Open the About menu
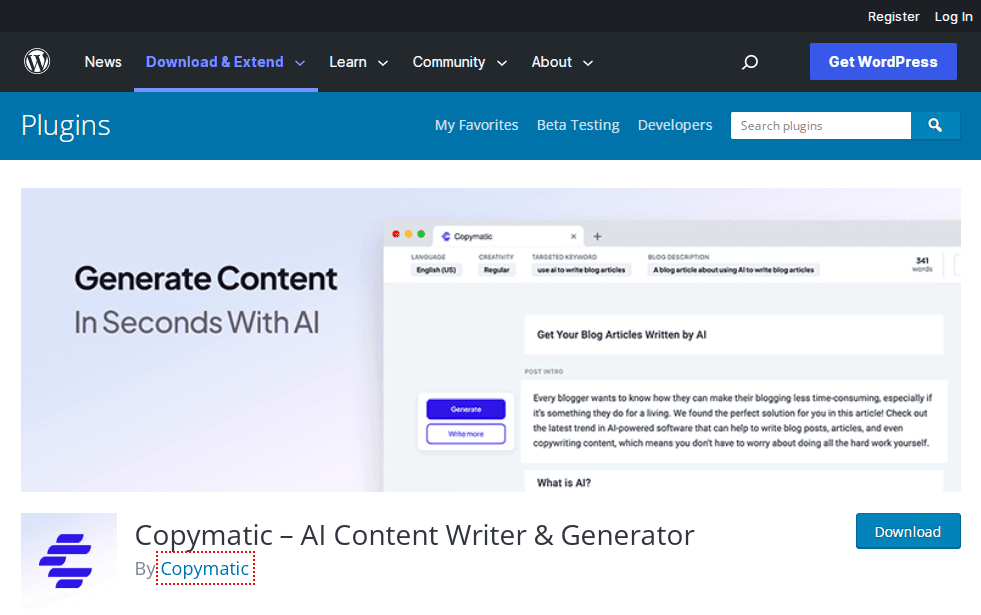The width and height of the screenshot is (981, 615). [552, 62]
